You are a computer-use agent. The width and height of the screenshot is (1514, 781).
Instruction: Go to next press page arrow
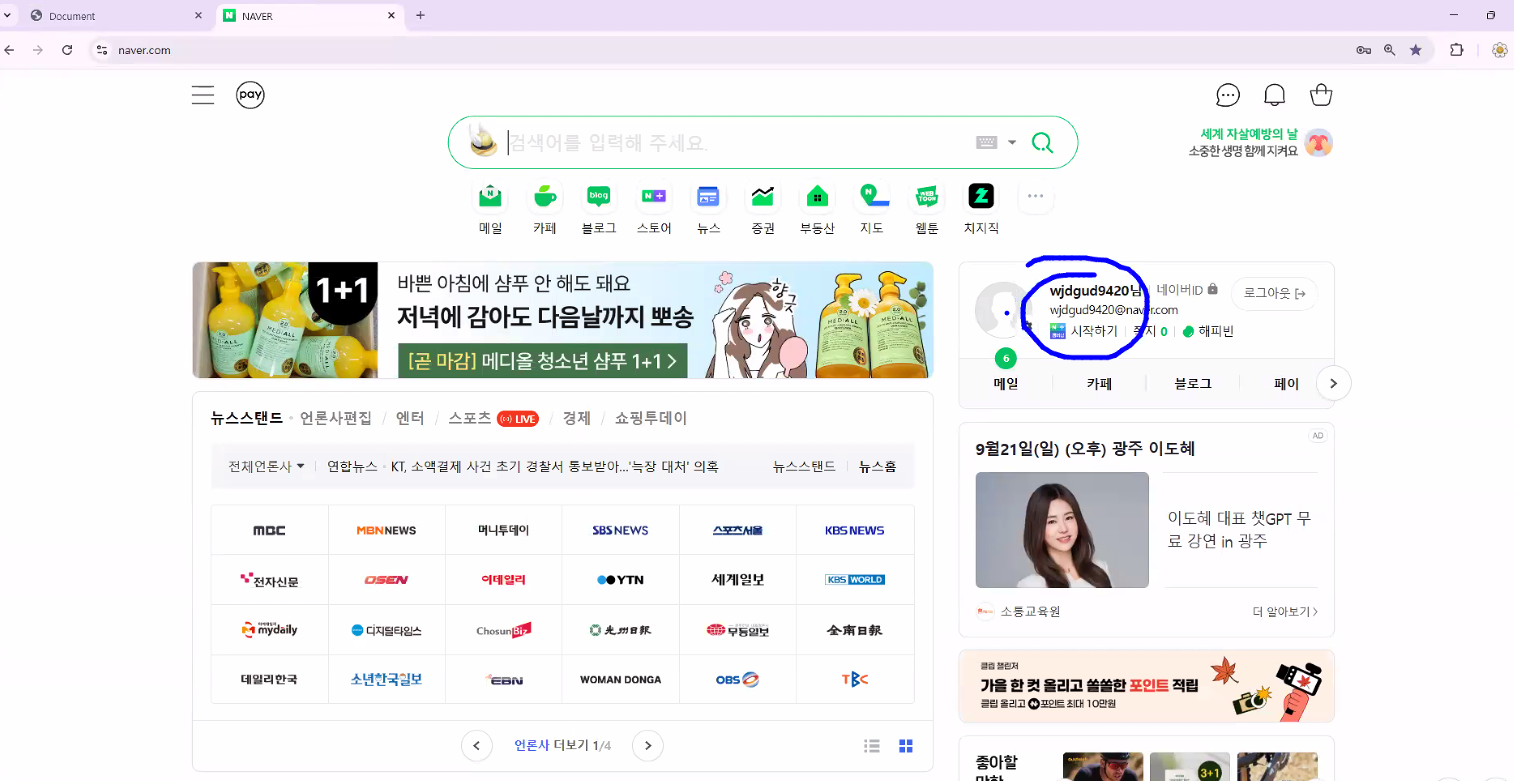coord(648,745)
